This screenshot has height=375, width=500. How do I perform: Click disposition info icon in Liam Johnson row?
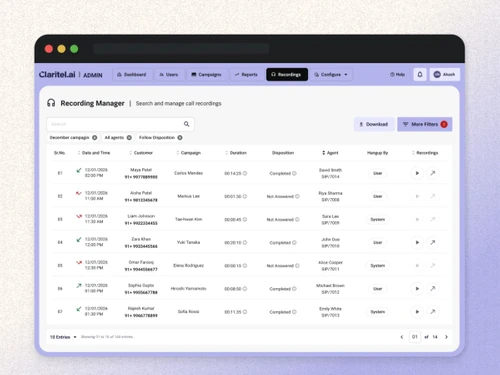[297, 219]
